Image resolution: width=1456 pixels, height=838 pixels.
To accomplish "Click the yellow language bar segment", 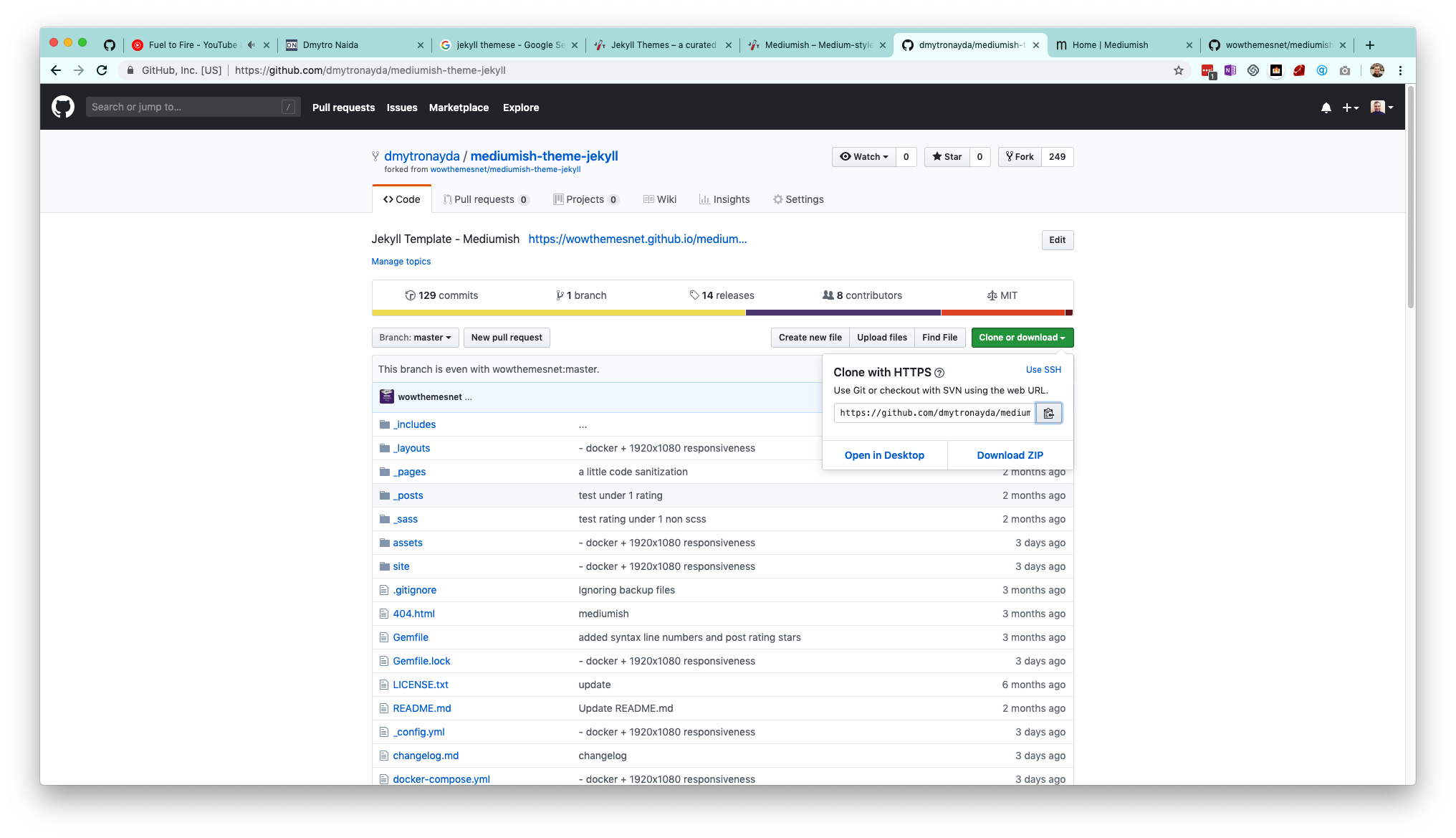I will 559,313.
